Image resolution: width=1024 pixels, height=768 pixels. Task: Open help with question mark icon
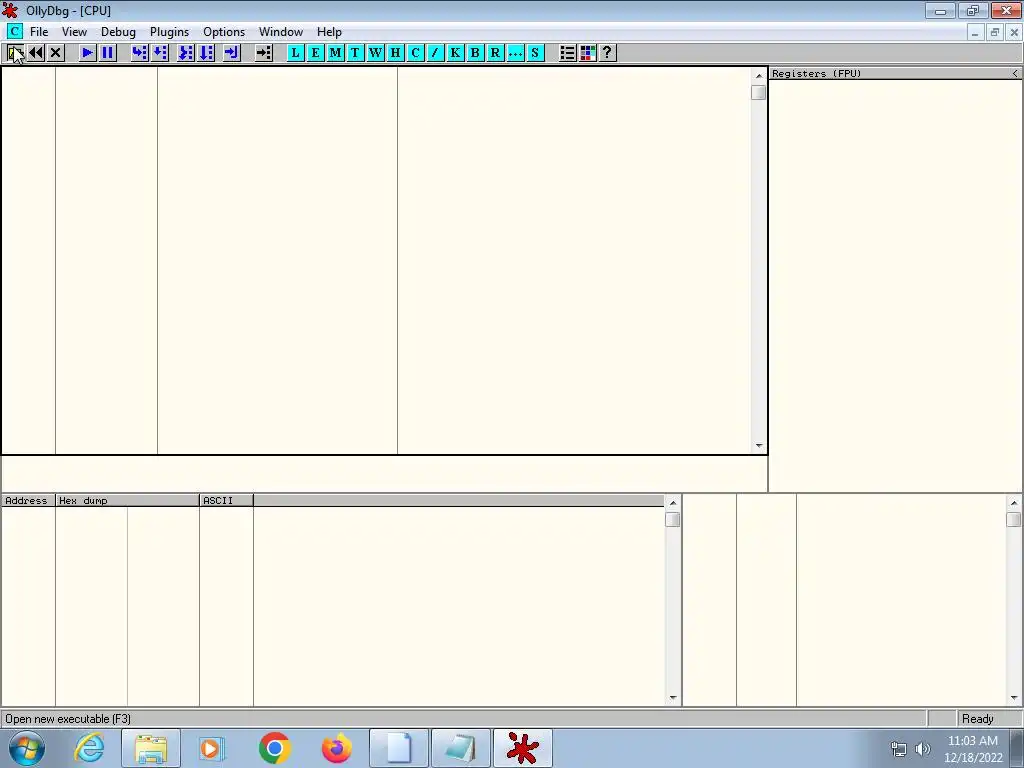607,53
